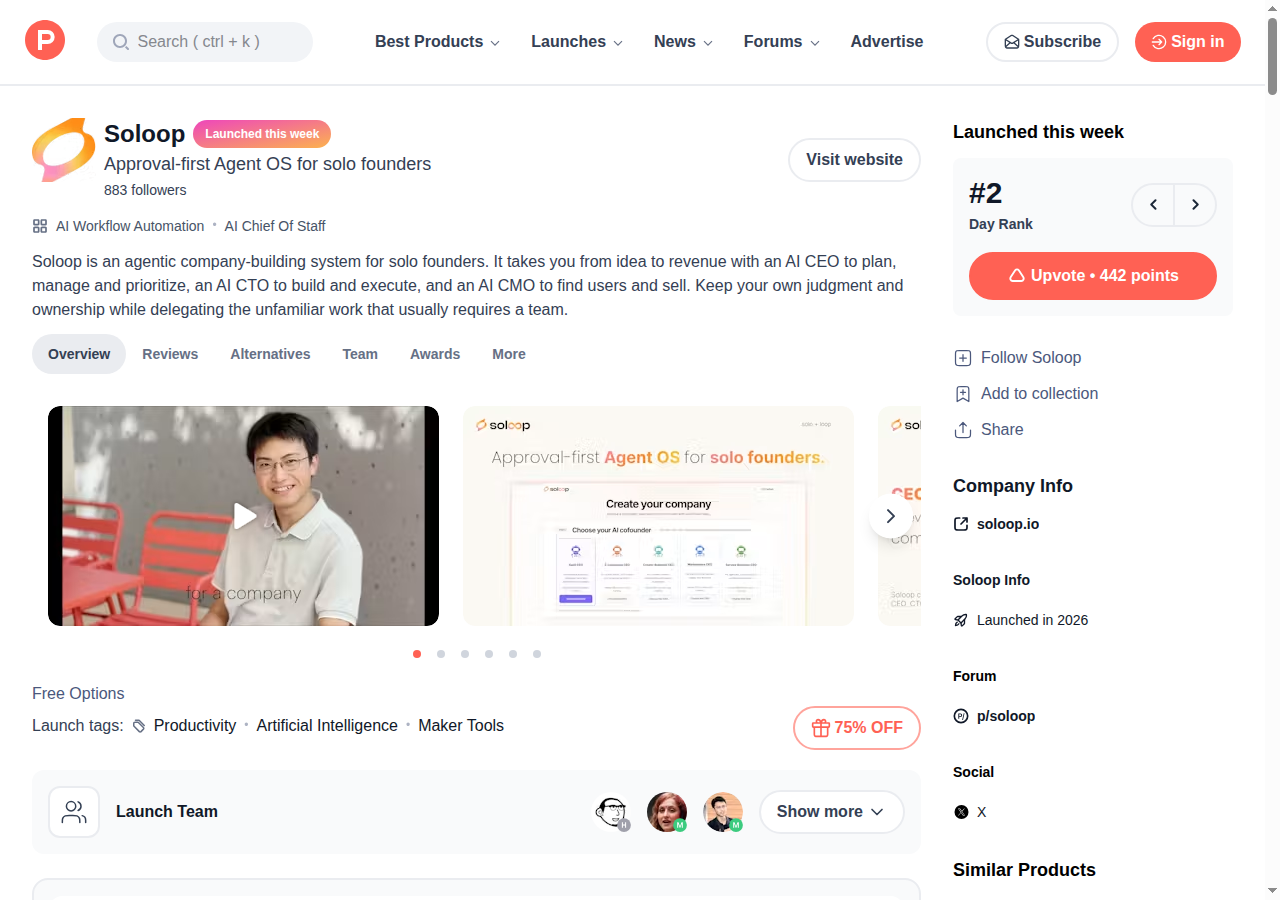Click the Free Options text
1280x900 pixels.
pyautogui.click(x=78, y=694)
